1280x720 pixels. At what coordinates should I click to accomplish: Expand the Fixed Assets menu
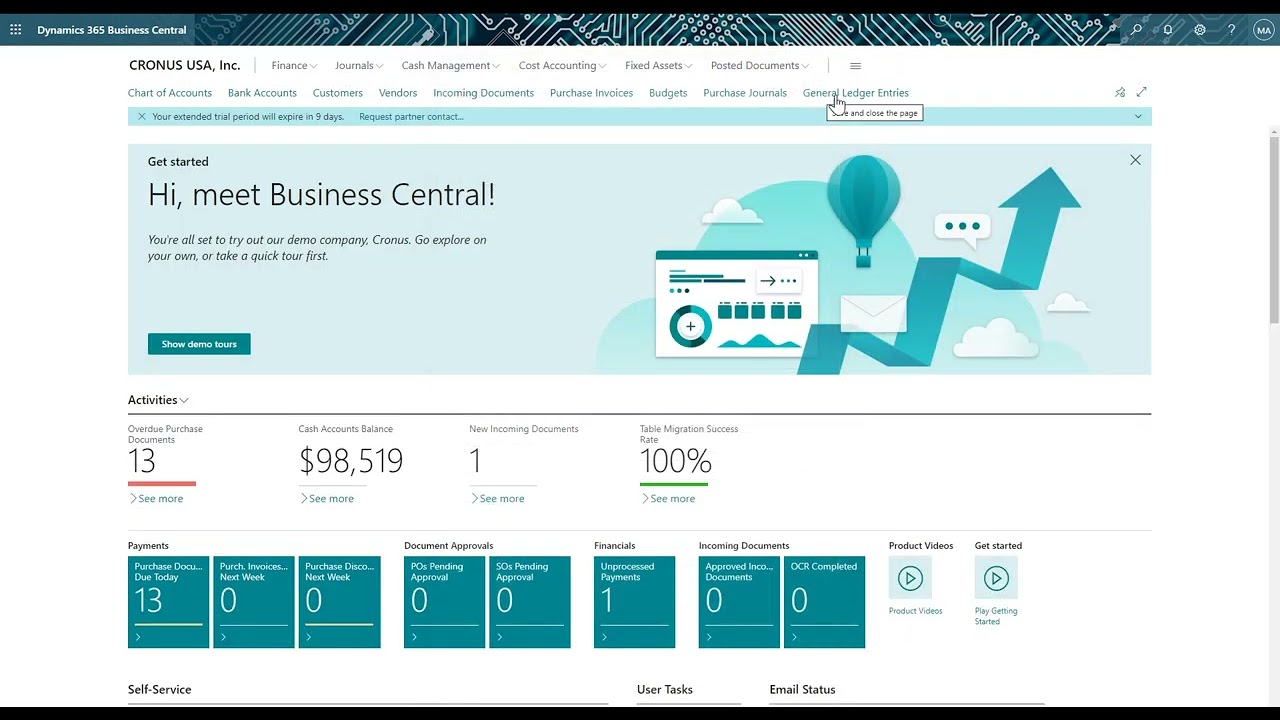659,66
